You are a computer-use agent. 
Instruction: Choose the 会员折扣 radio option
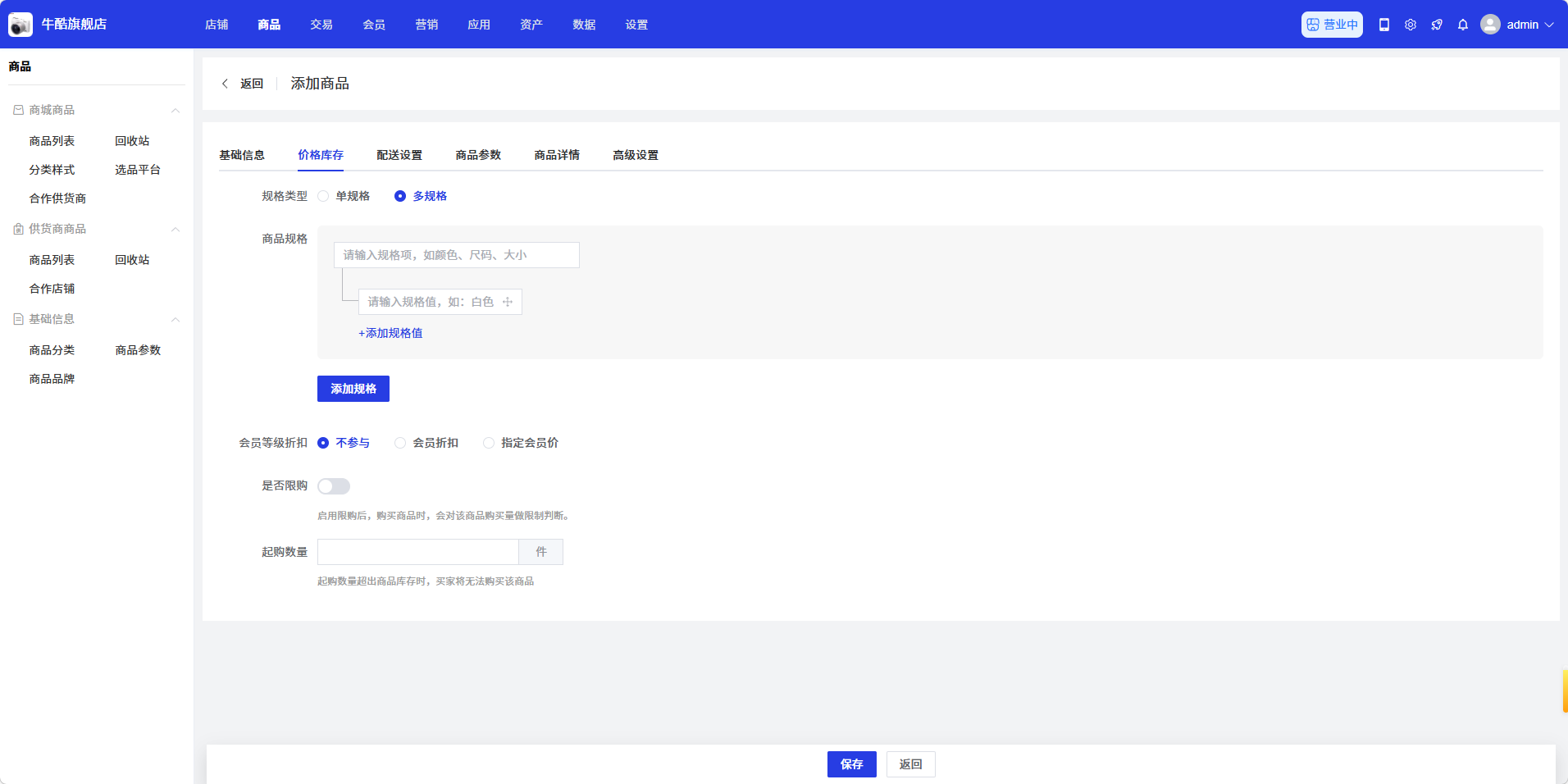pyautogui.click(x=400, y=443)
